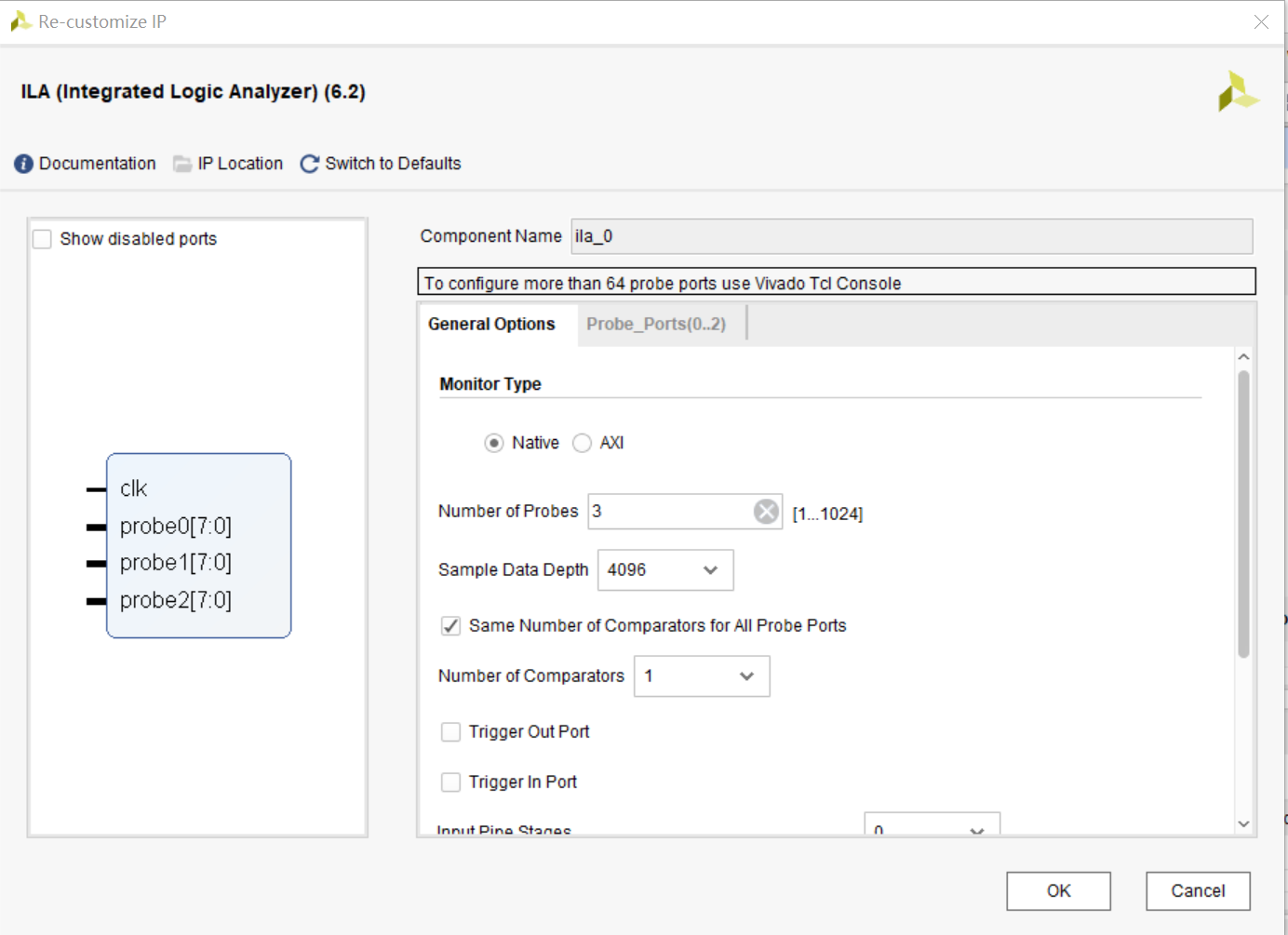This screenshot has height=935, width=1288.
Task: Click the Cancel button
Action: point(1198,890)
